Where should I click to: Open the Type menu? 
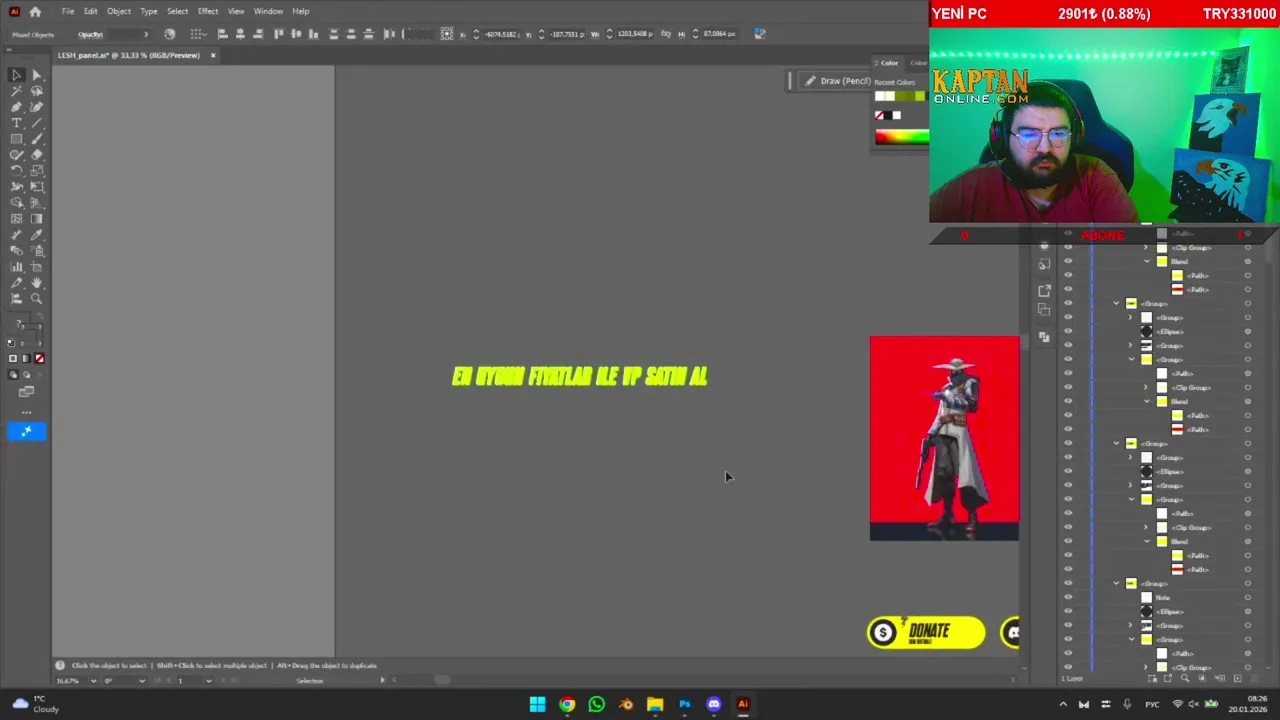[149, 11]
